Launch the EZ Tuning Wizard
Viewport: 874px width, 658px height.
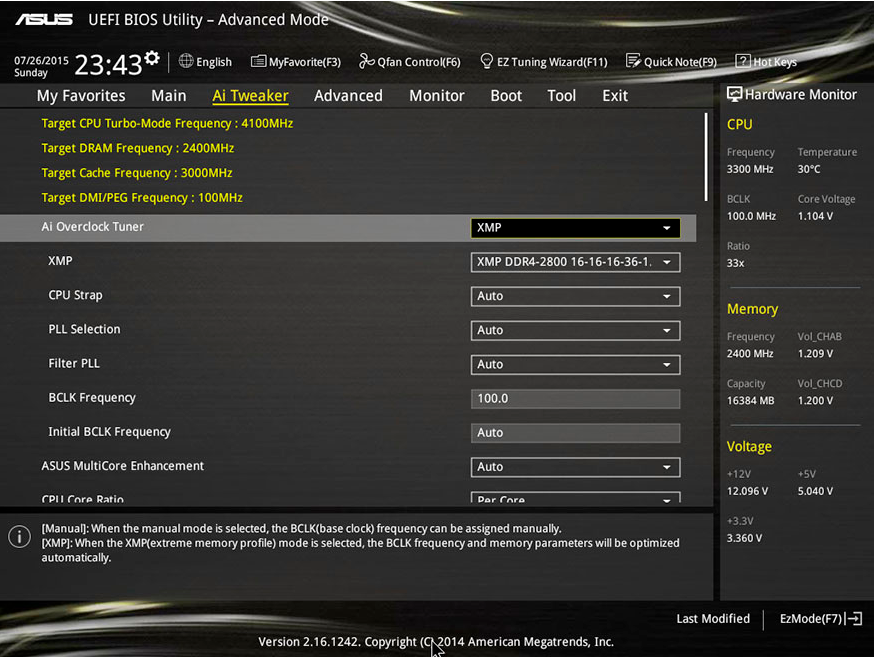tap(544, 61)
